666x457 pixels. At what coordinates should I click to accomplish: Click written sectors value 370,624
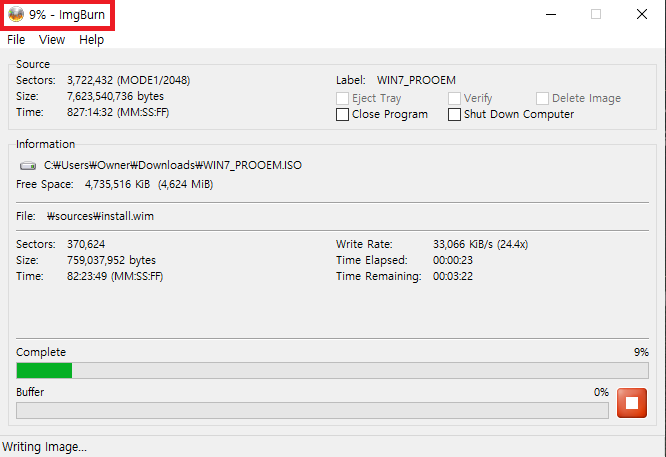point(86,244)
